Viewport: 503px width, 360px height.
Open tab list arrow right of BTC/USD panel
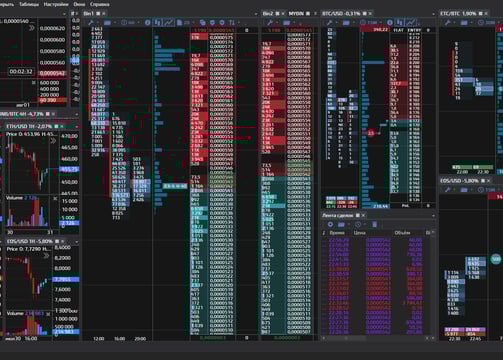tap(433, 14)
